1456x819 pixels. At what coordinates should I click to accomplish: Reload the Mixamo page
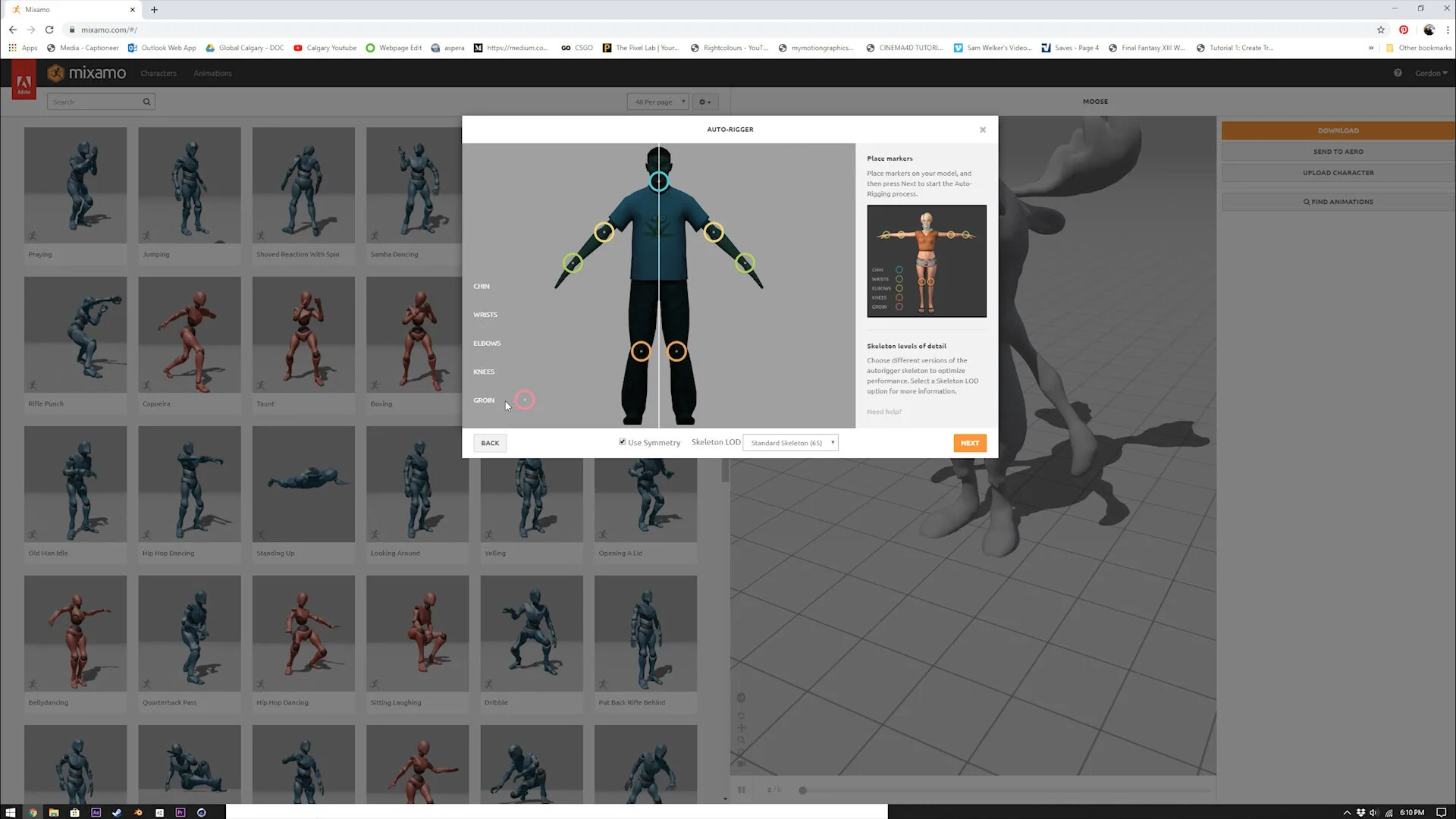(x=49, y=30)
